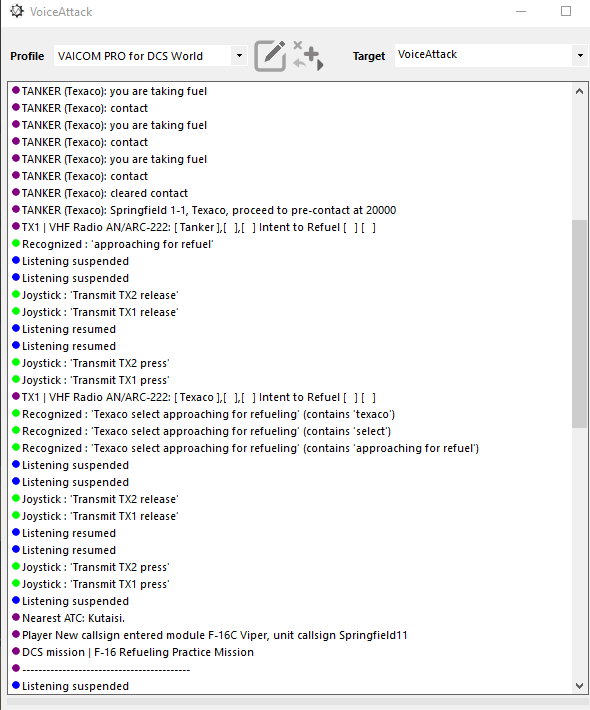Image resolution: width=590 pixels, height=710 pixels.
Task: Open the more profile actions icon
Action: (308, 56)
